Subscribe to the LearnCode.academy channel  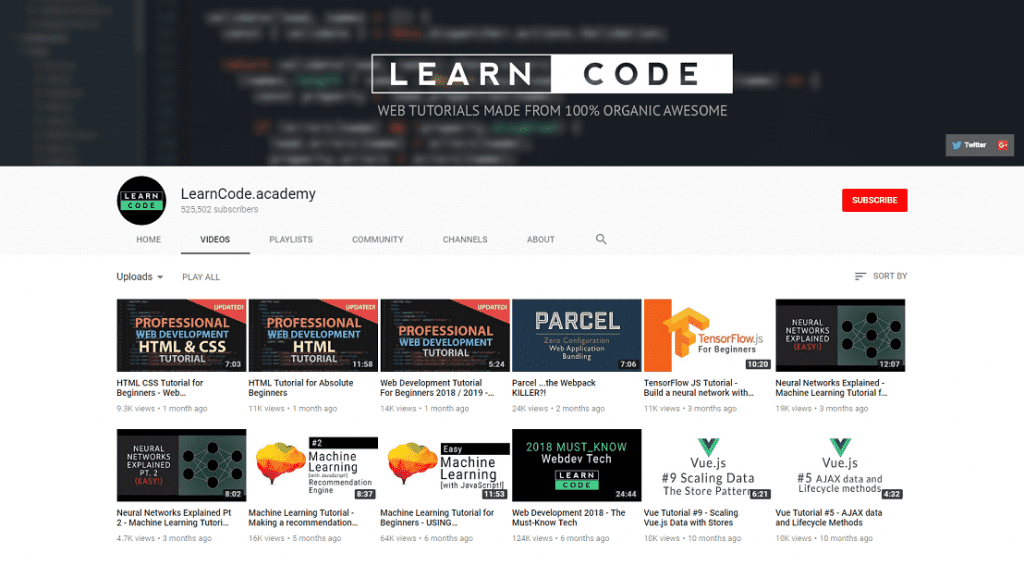pyautogui.click(x=874, y=201)
